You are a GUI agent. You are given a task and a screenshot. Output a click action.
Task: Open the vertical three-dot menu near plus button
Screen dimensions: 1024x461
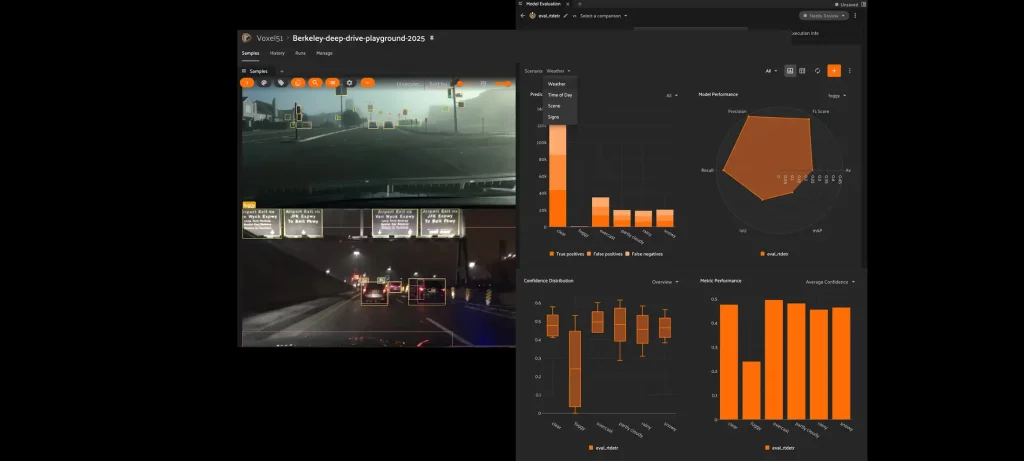[x=850, y=71]
